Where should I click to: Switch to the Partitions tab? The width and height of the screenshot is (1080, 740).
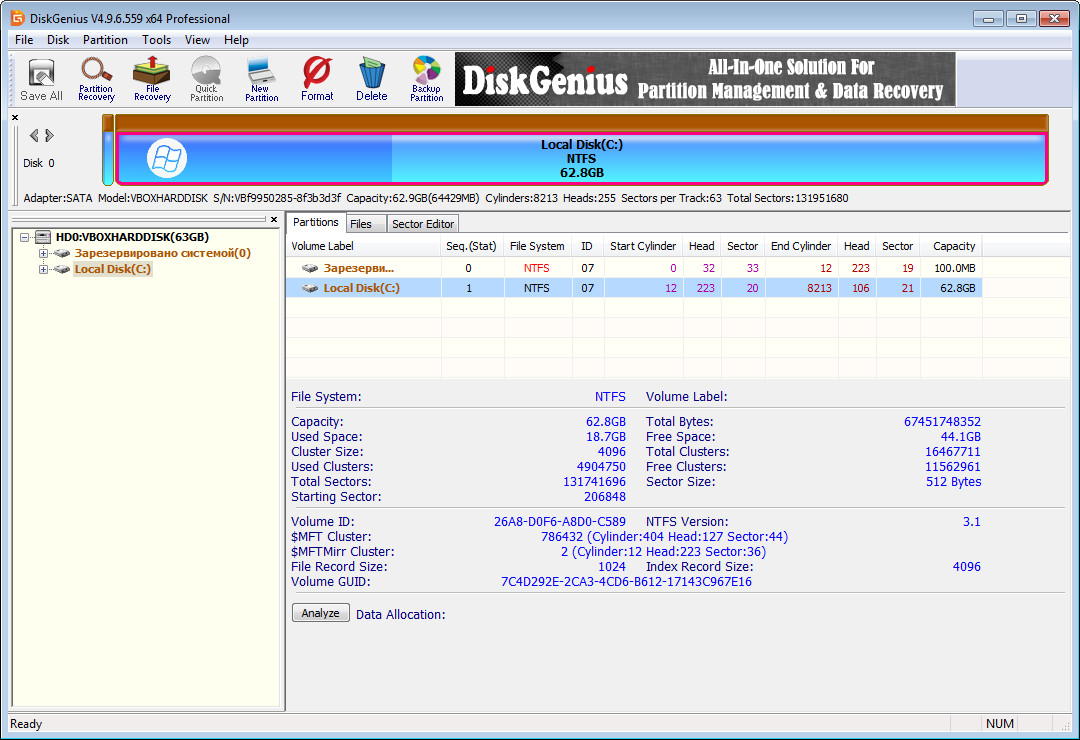click(315, 223)
